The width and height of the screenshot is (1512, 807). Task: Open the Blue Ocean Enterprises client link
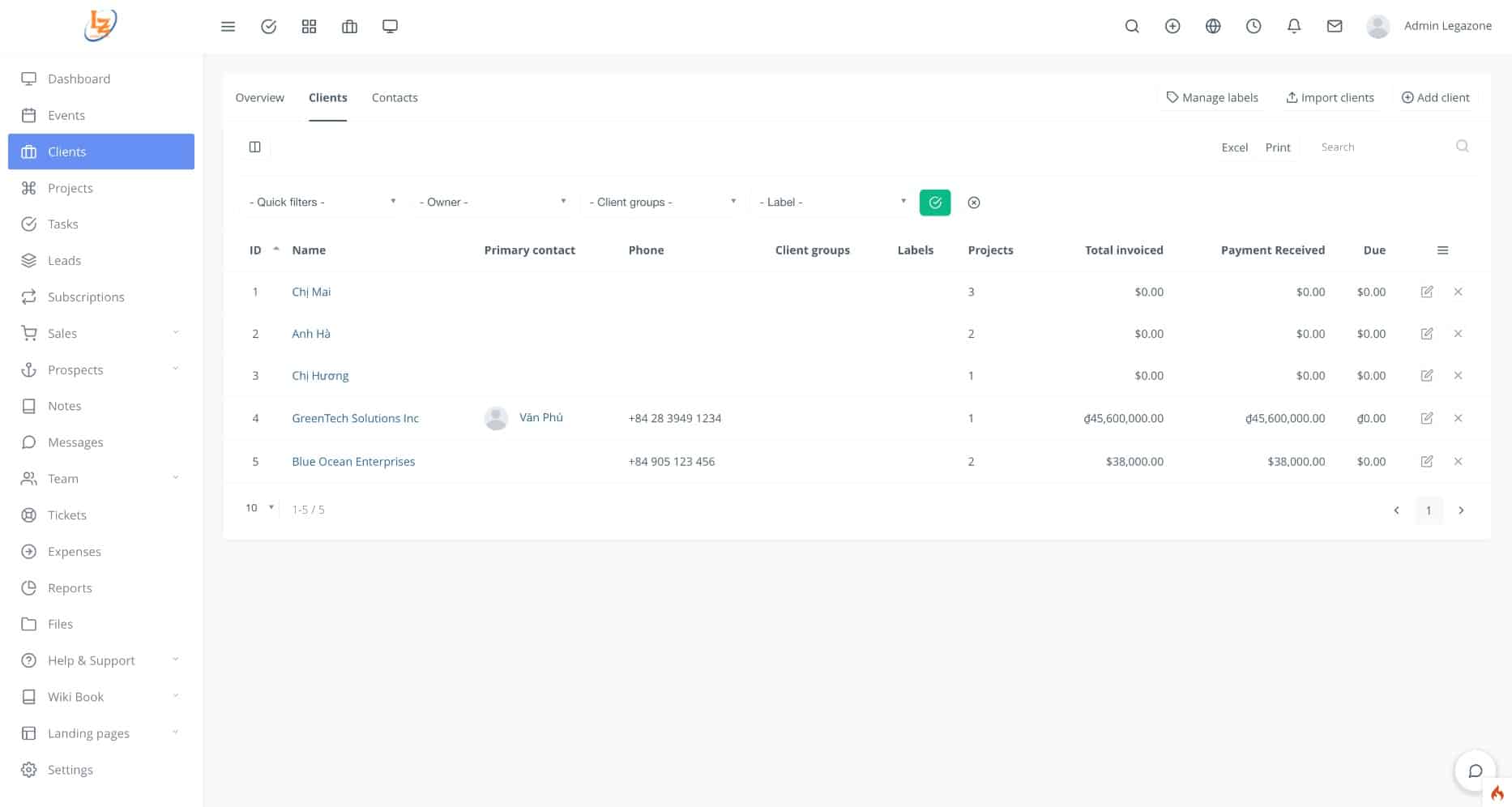point(353,462)
